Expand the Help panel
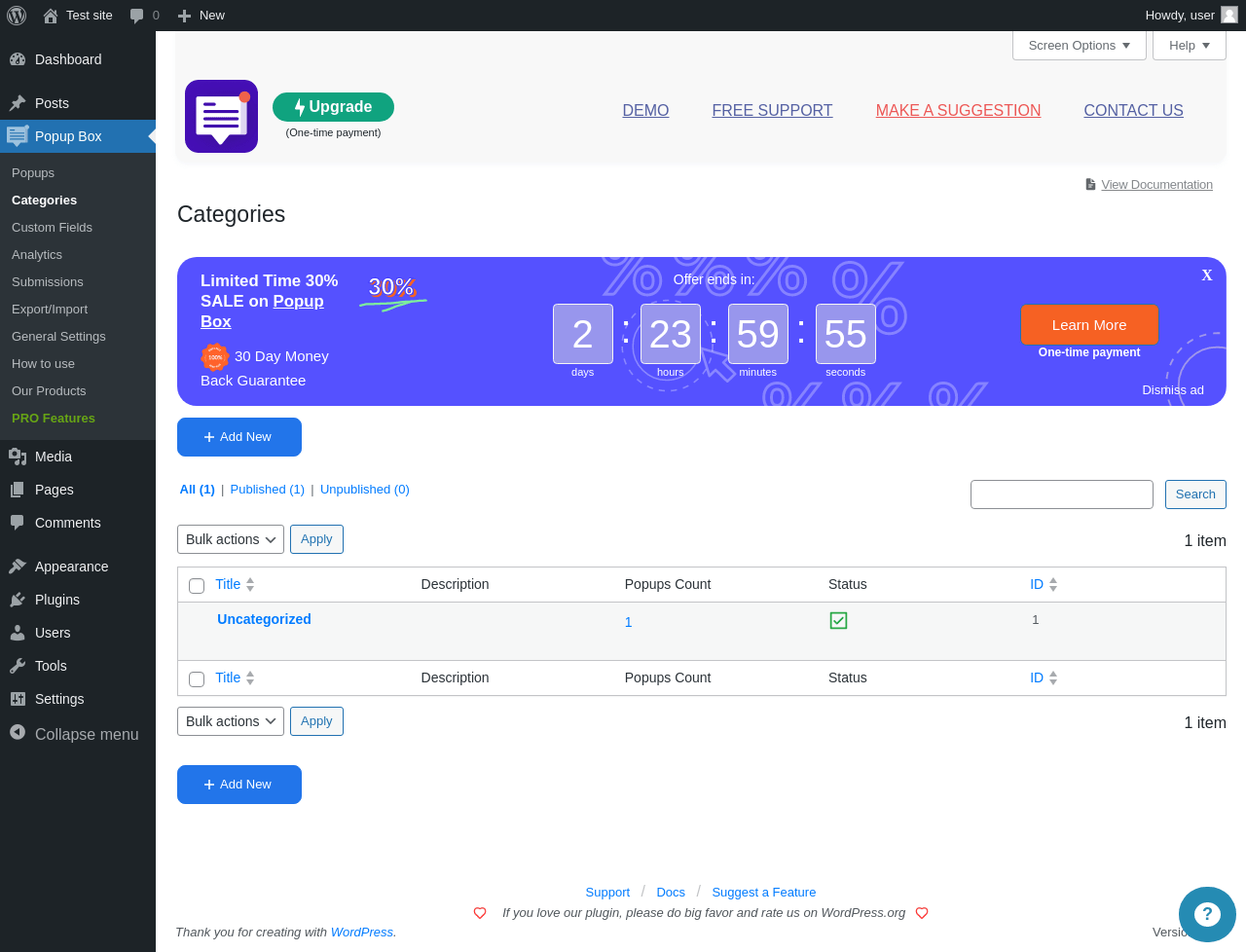 click(1190, 46)
